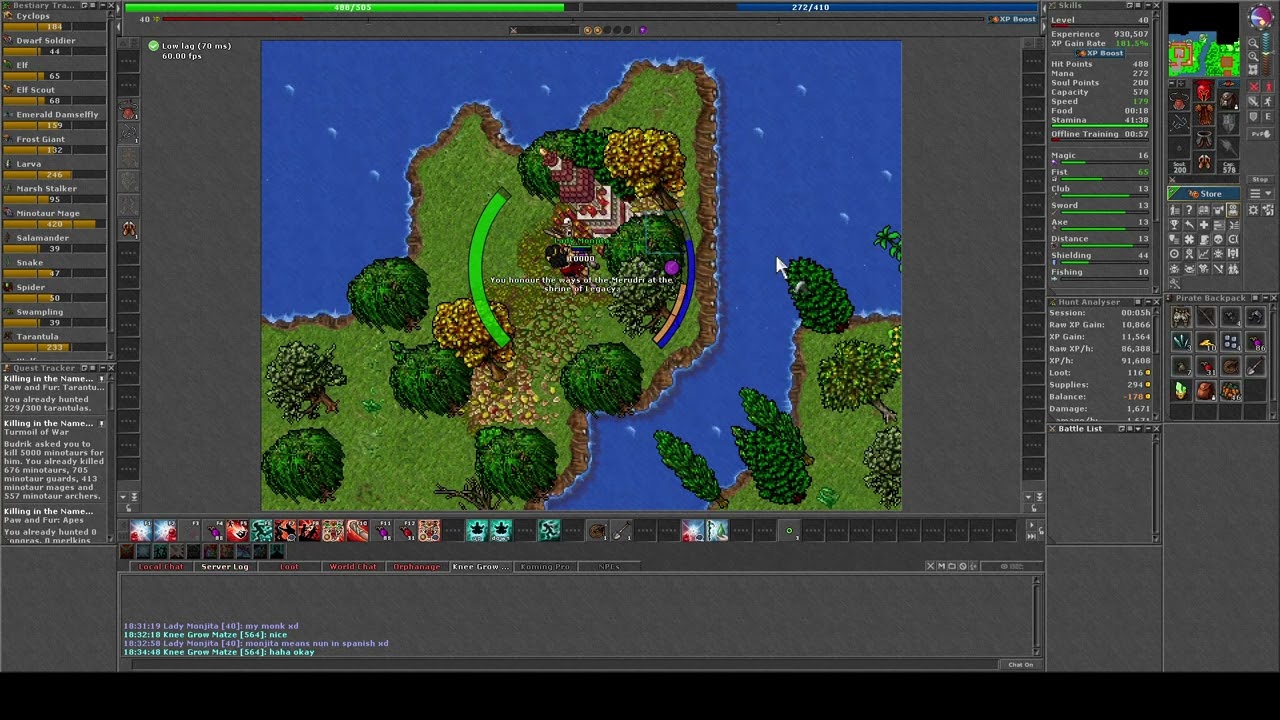1280x720 pixels.
Task: Click Minotaur Mage bestiary entry
Action: 54,218
